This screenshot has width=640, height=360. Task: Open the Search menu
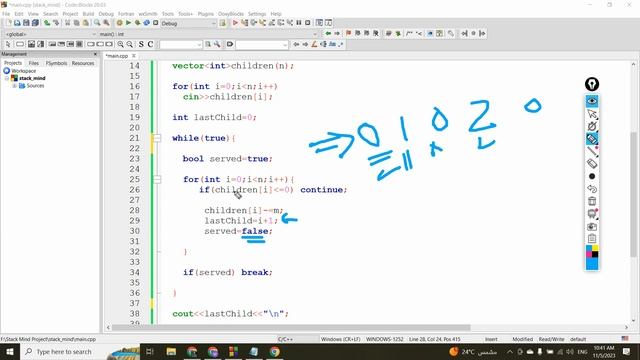pyautogui.click(x=51, y=14)
